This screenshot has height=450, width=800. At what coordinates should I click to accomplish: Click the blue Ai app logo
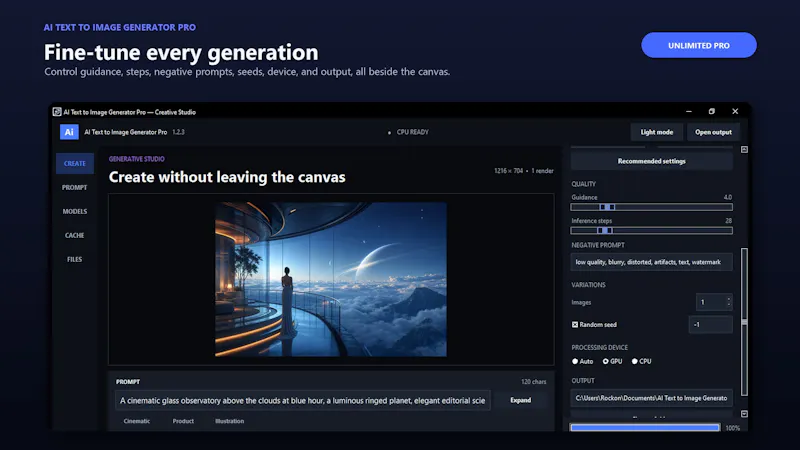click(x=69, y=132)
